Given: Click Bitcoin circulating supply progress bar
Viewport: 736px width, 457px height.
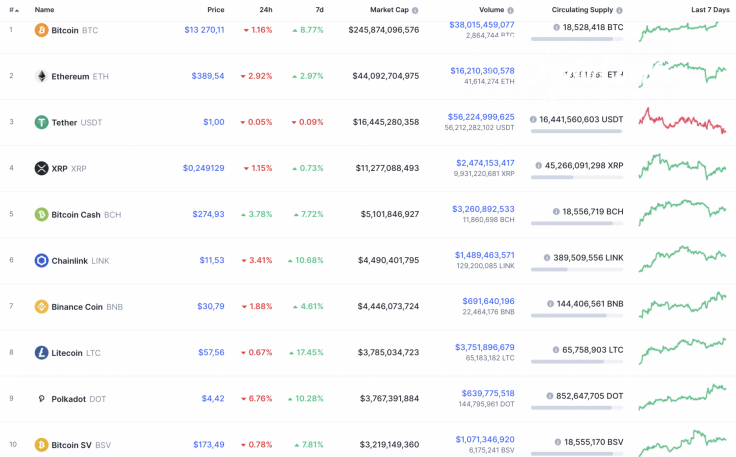Looking at the screenshot, I should click(577, 39).
